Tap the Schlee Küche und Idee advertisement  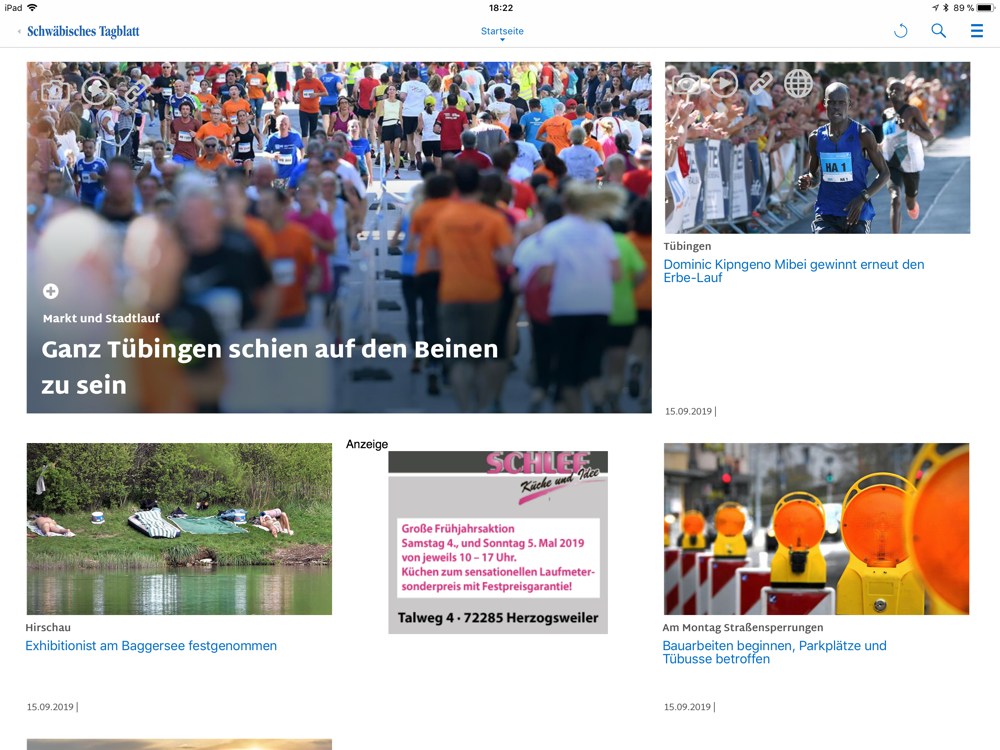(498, 542)
